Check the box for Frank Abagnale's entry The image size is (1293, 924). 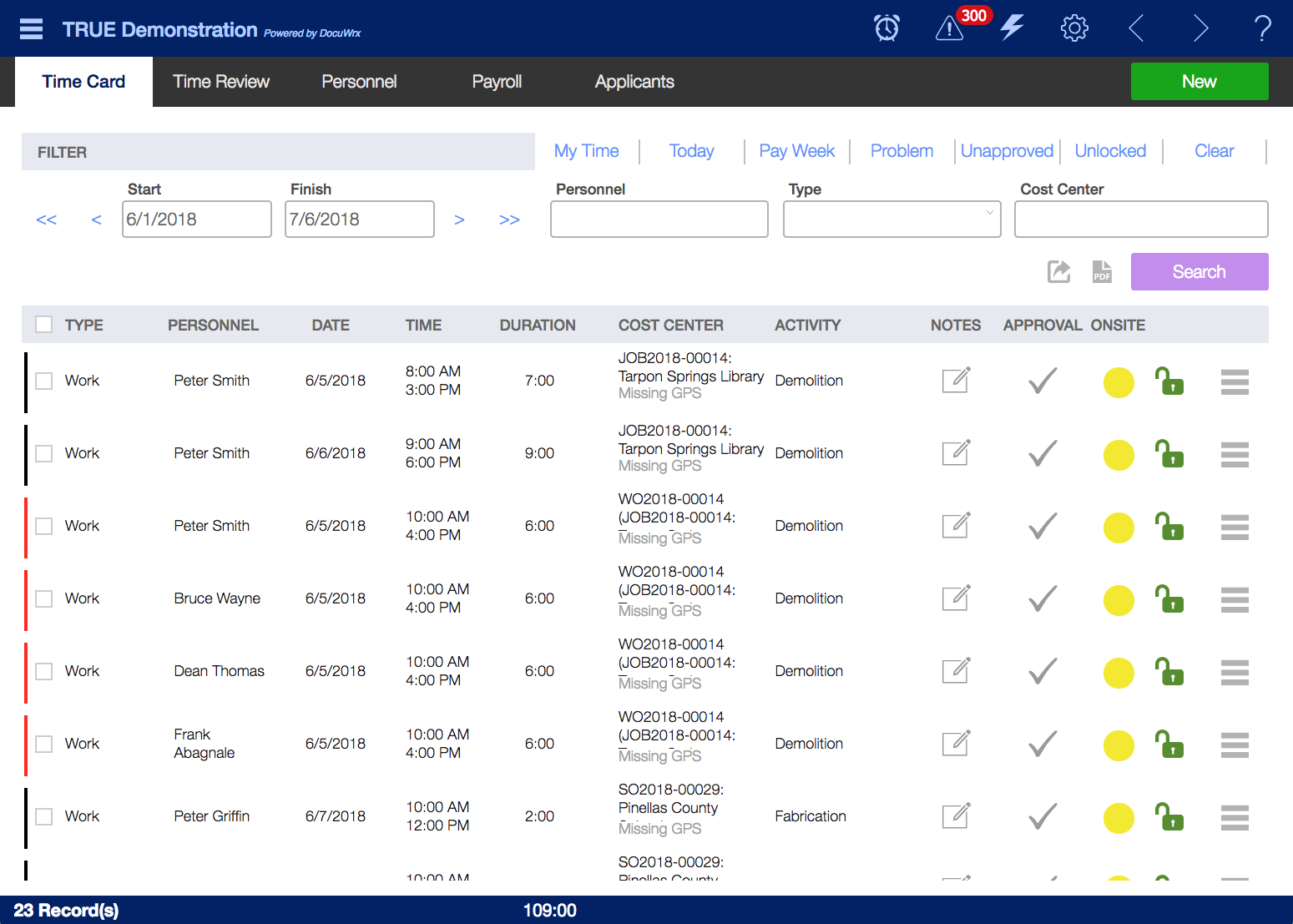pyautogui.click(x=43, y=744)
